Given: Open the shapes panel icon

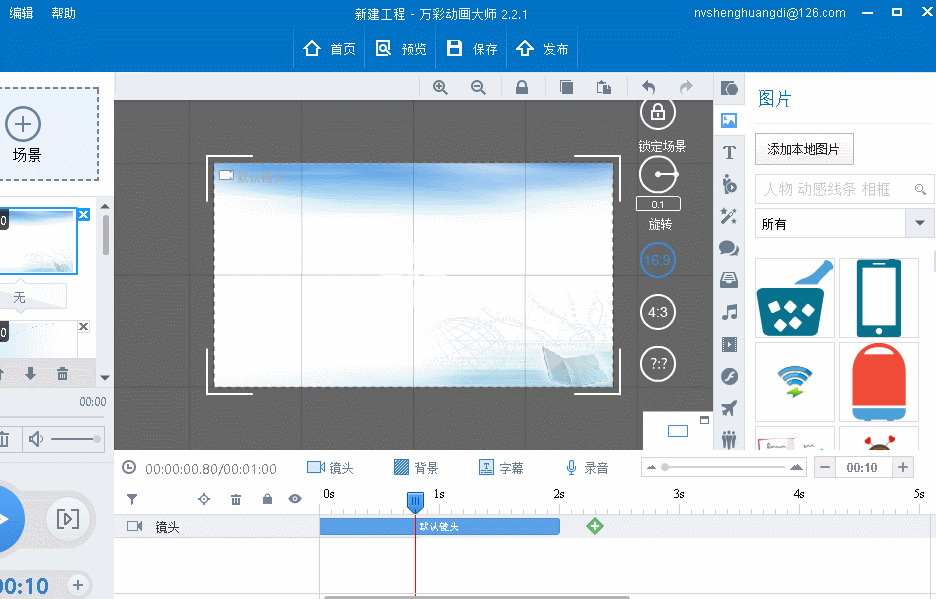Looking at the screenshot, I should 729,88.
